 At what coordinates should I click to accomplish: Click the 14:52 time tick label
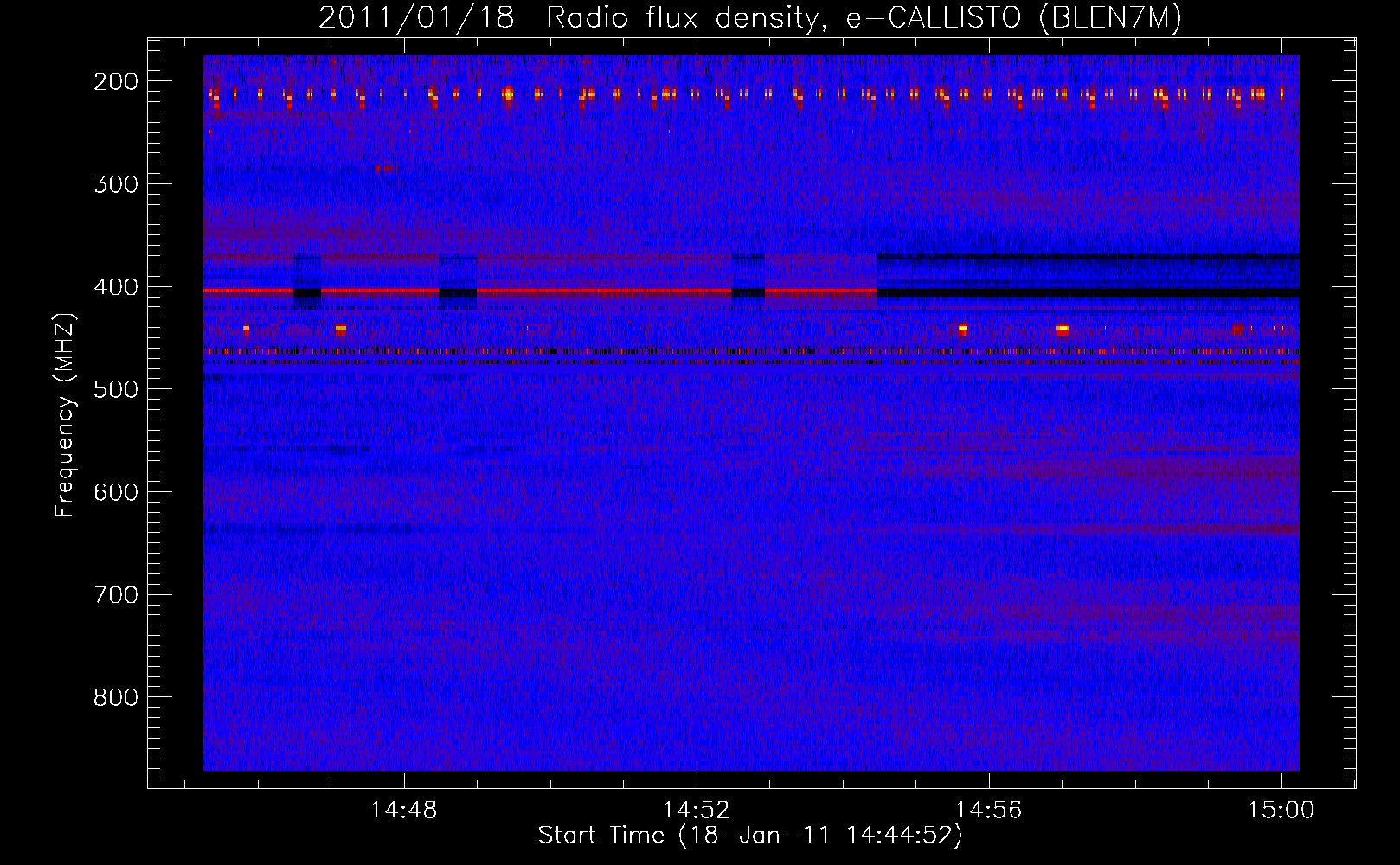(x=696, y=811)
